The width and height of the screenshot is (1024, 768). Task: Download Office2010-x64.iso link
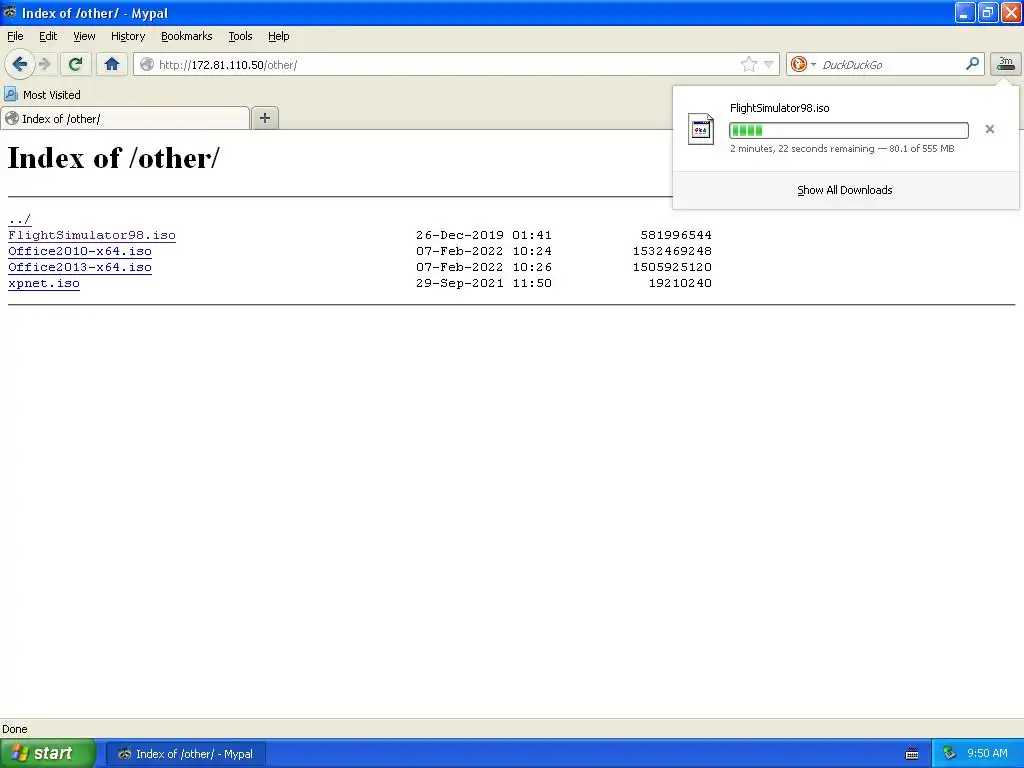pos(80,251)
